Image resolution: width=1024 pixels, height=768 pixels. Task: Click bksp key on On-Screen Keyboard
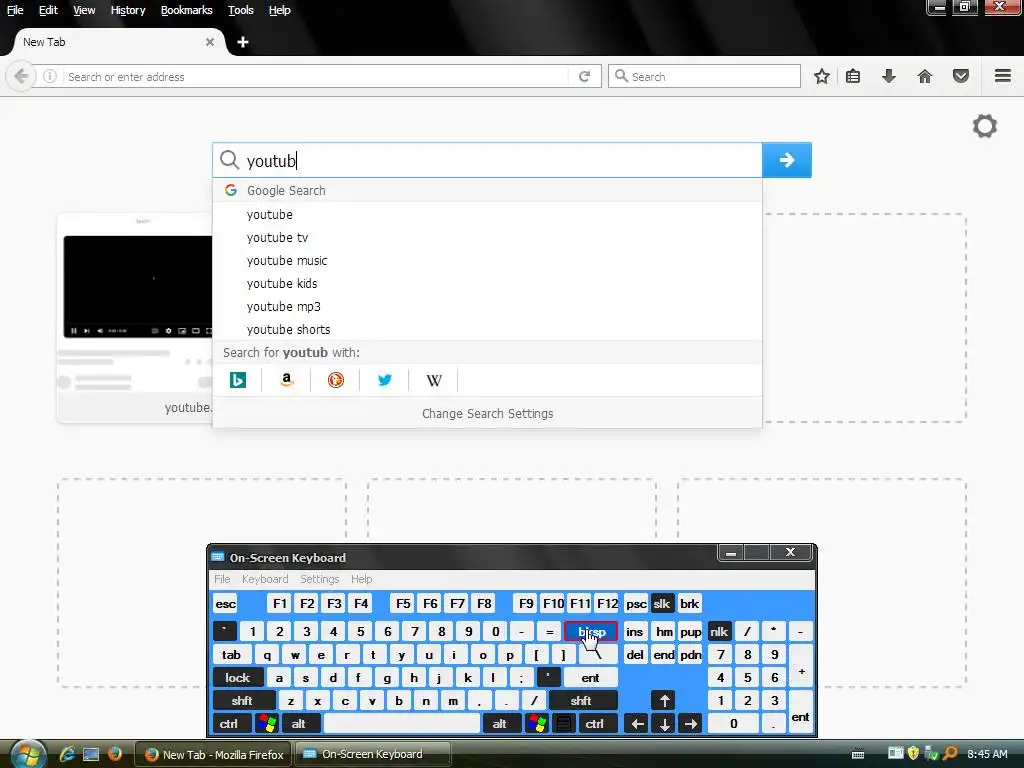click(590, 632)
